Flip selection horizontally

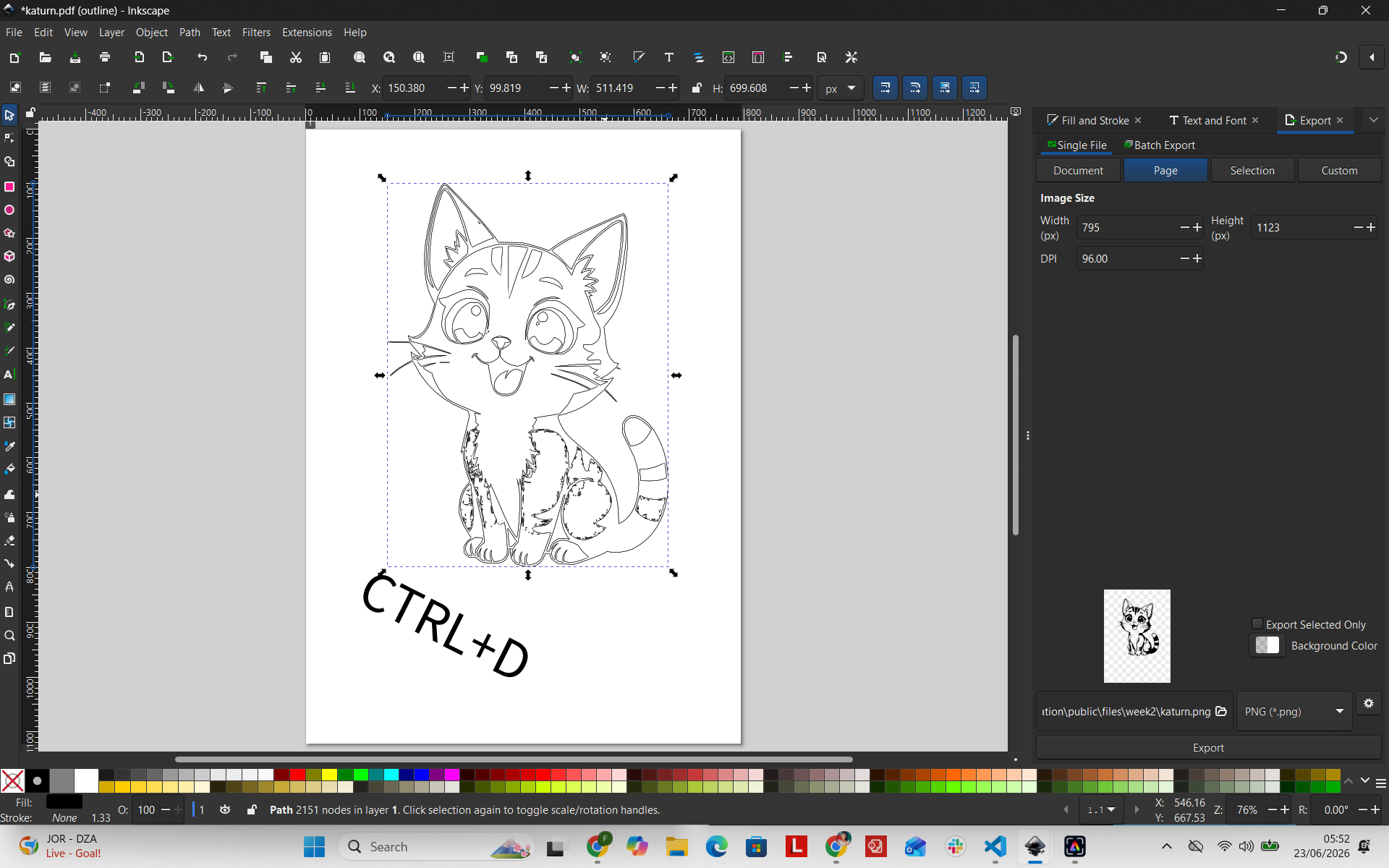pyautogui.click(x=198, y=88)
